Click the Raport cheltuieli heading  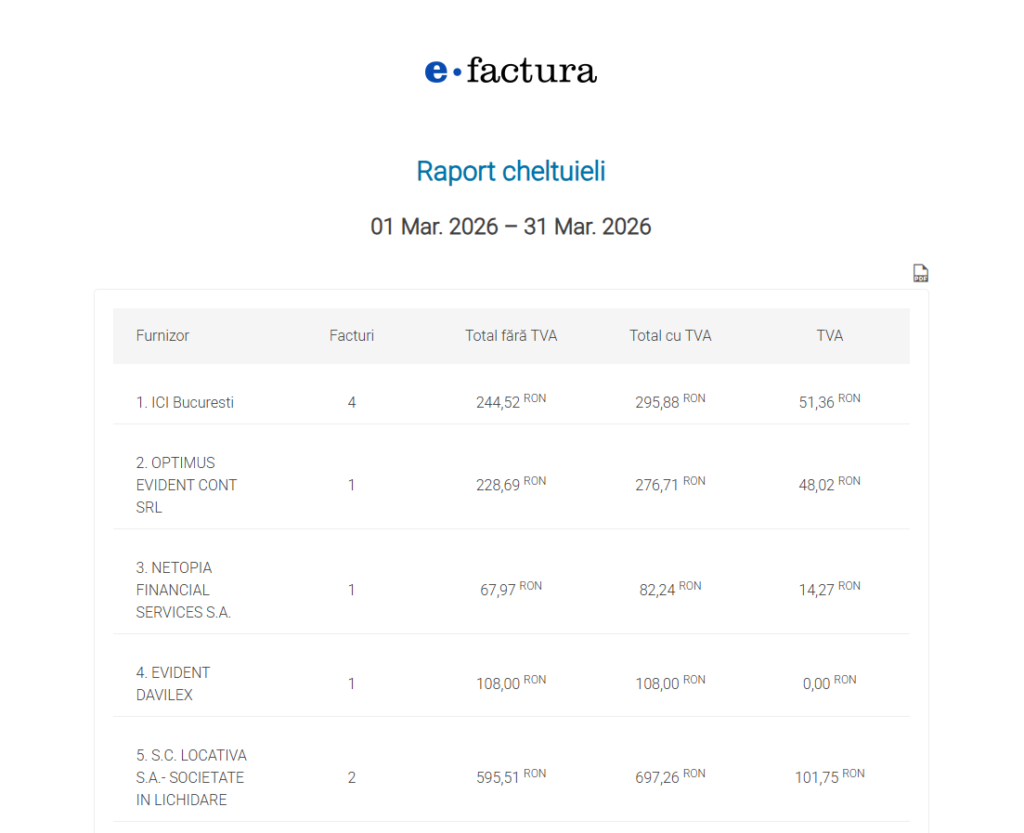click(x=511, y=171)
